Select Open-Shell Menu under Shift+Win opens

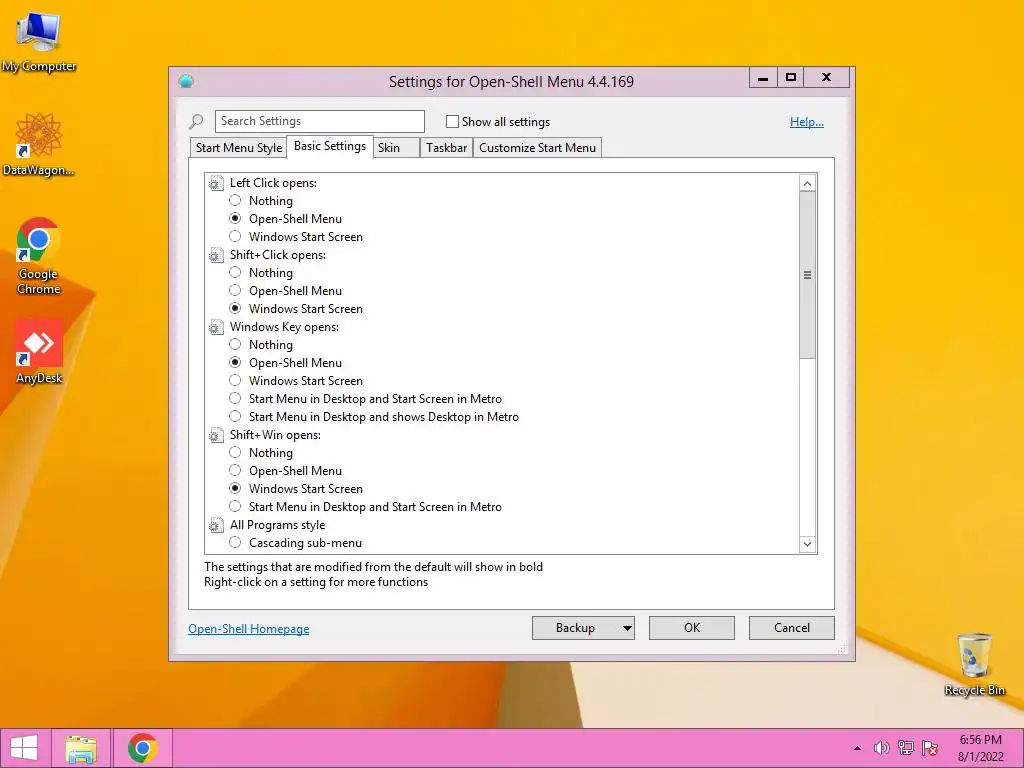pyautogui.click(x=235, y=470)
